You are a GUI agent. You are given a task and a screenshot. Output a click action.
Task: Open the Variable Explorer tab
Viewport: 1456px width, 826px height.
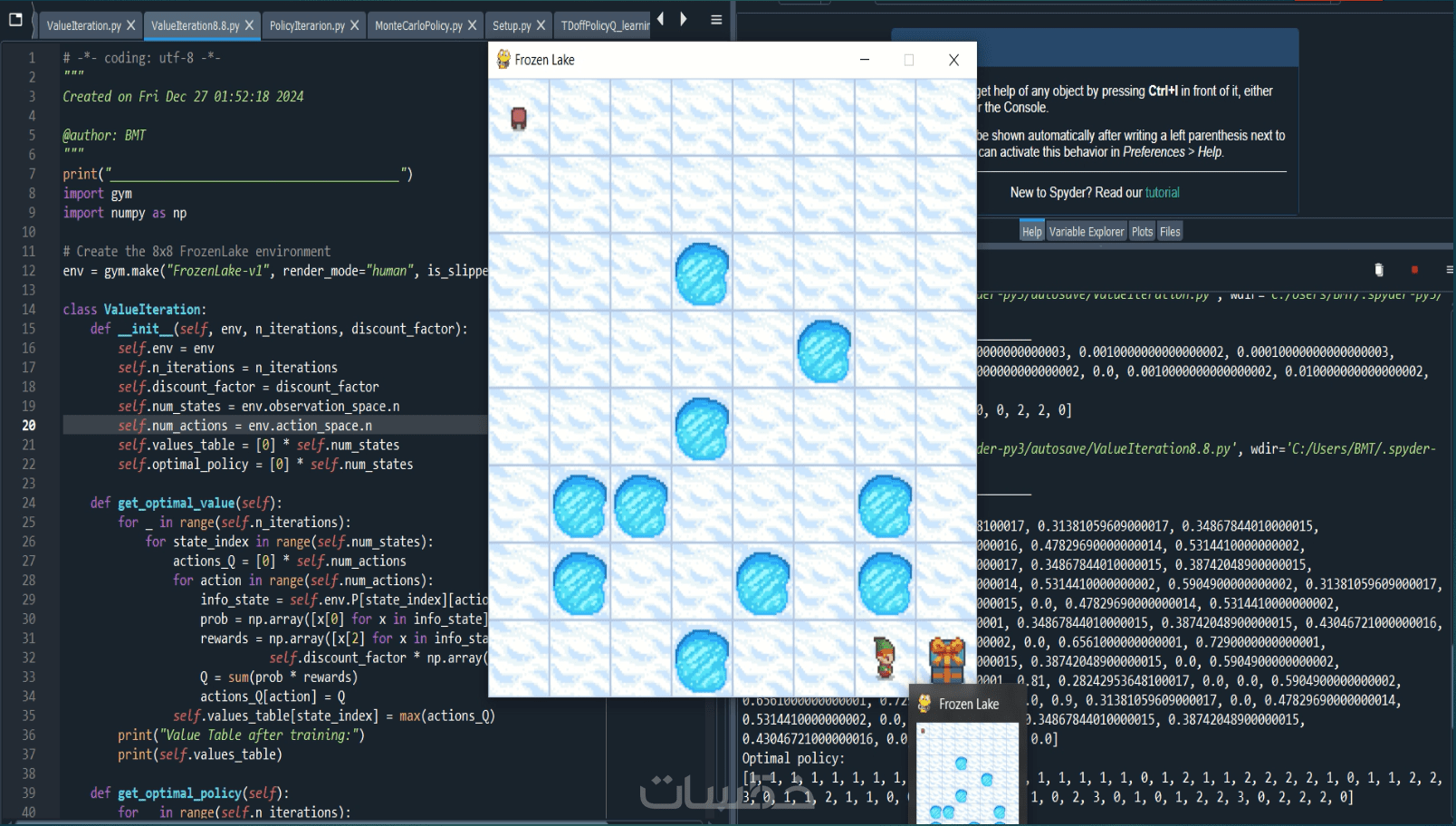click(x=1087, y=232)
